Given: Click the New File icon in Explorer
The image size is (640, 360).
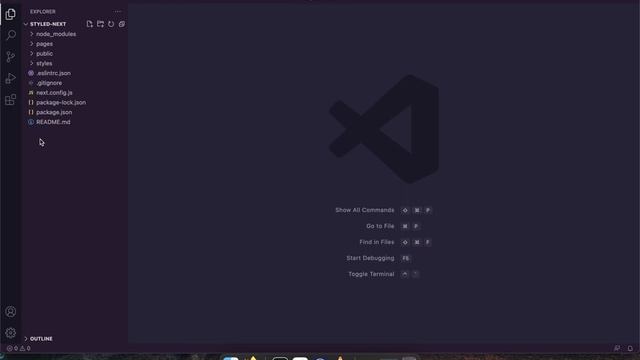Looking at the screenshot, I should click(x=90, y=24).
